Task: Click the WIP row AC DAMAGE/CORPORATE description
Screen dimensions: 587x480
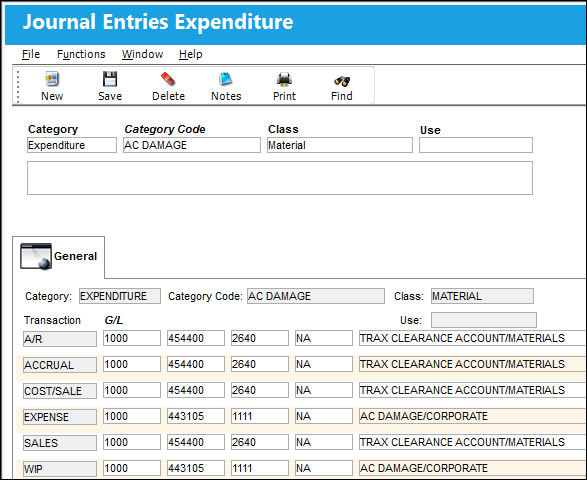Action: [472, 468]
